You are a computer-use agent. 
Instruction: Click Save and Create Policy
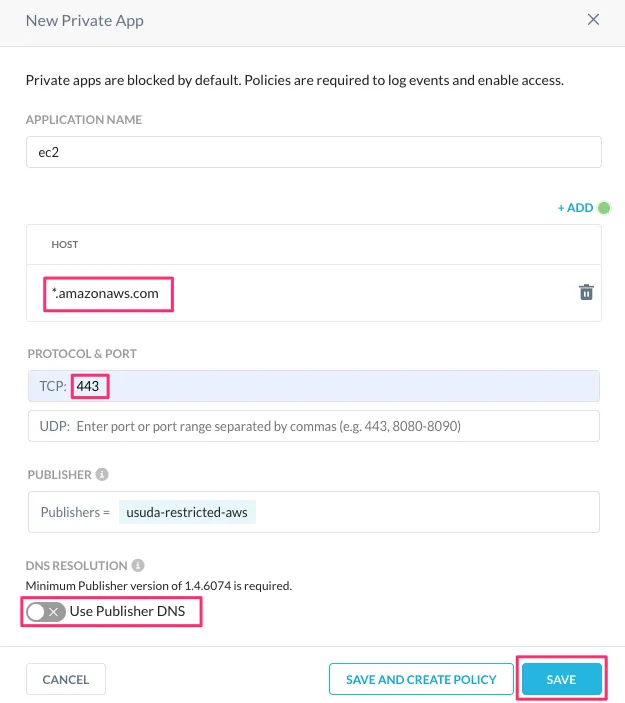click(421, 679)
